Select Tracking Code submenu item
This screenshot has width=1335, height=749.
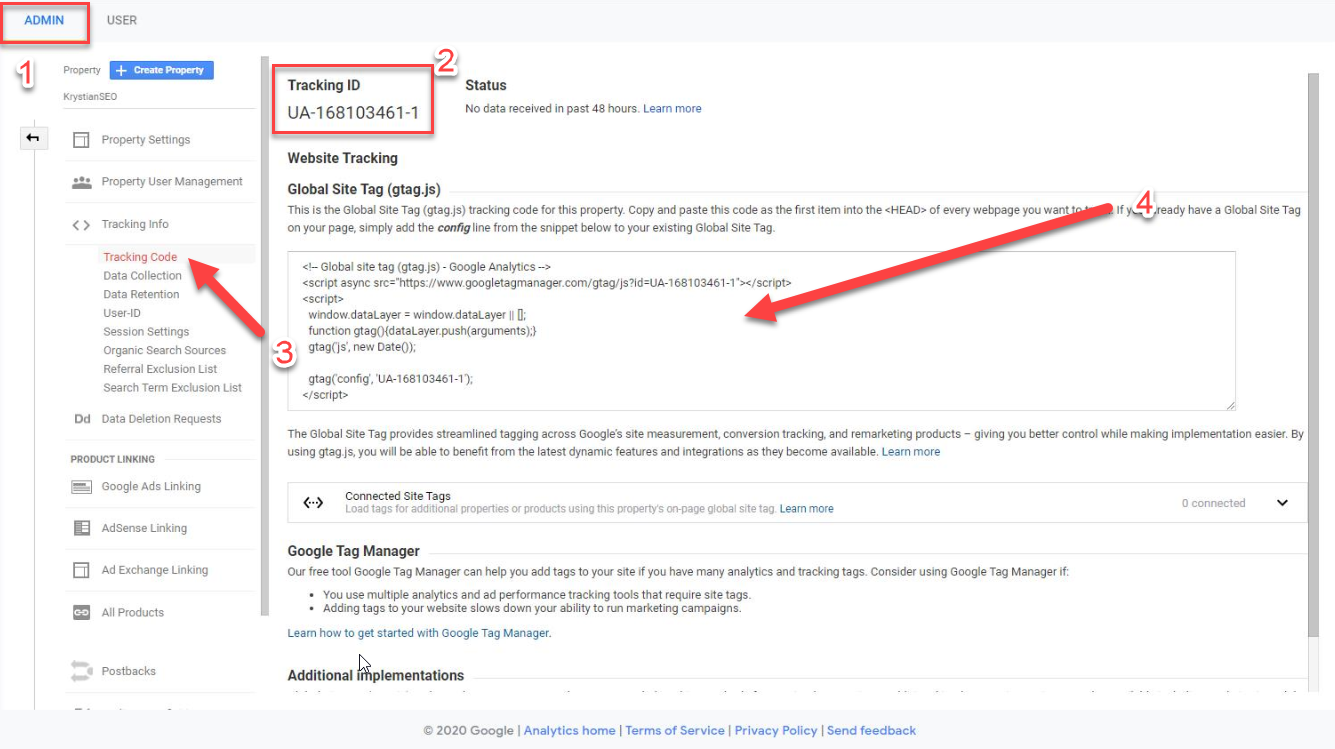point(140,257)
